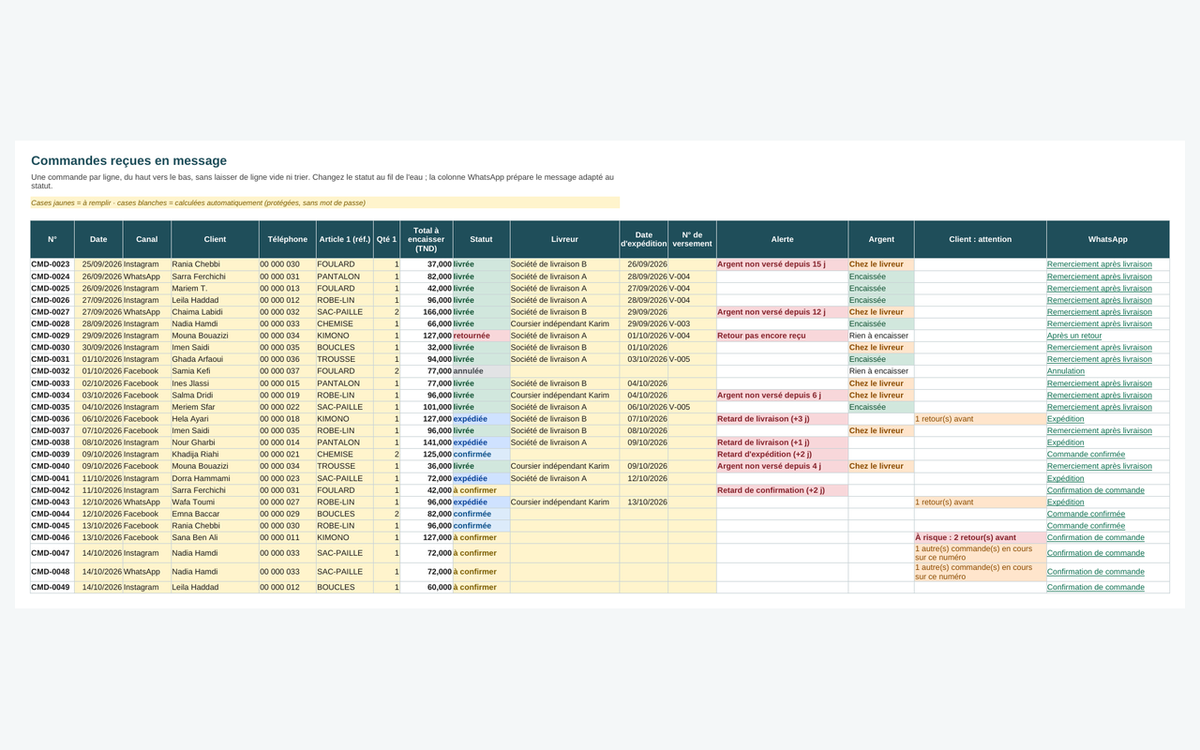Select the Statut column header
The height and width of the screenshot is (750, 1200).
481,239
